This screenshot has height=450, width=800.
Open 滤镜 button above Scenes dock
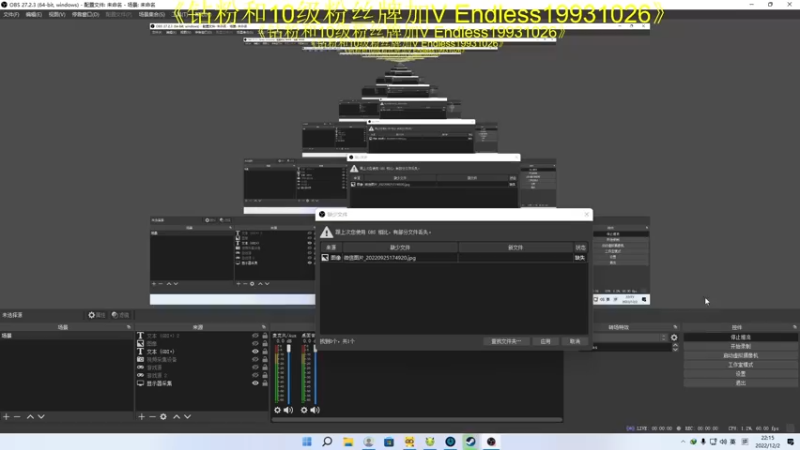120,315
